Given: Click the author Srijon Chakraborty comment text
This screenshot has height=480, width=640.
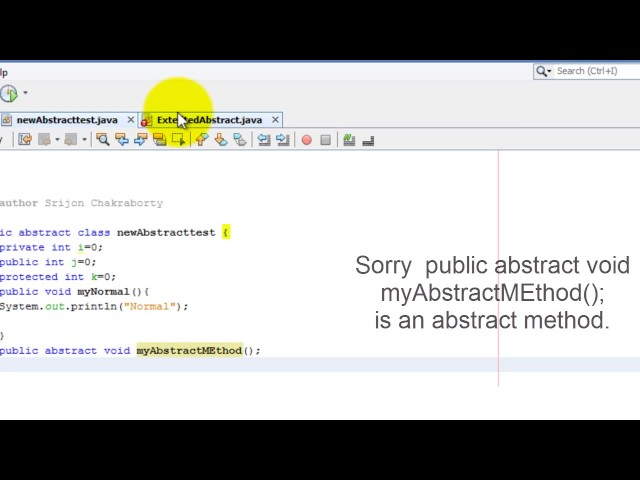Looking at the screenshot, I should pos(81,203).
